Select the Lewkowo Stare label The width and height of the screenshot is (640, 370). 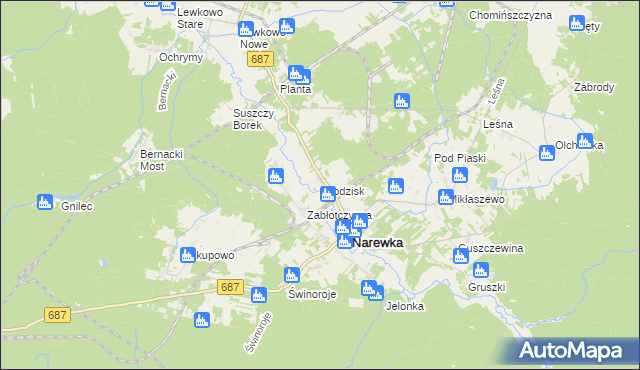pos(200,18)
